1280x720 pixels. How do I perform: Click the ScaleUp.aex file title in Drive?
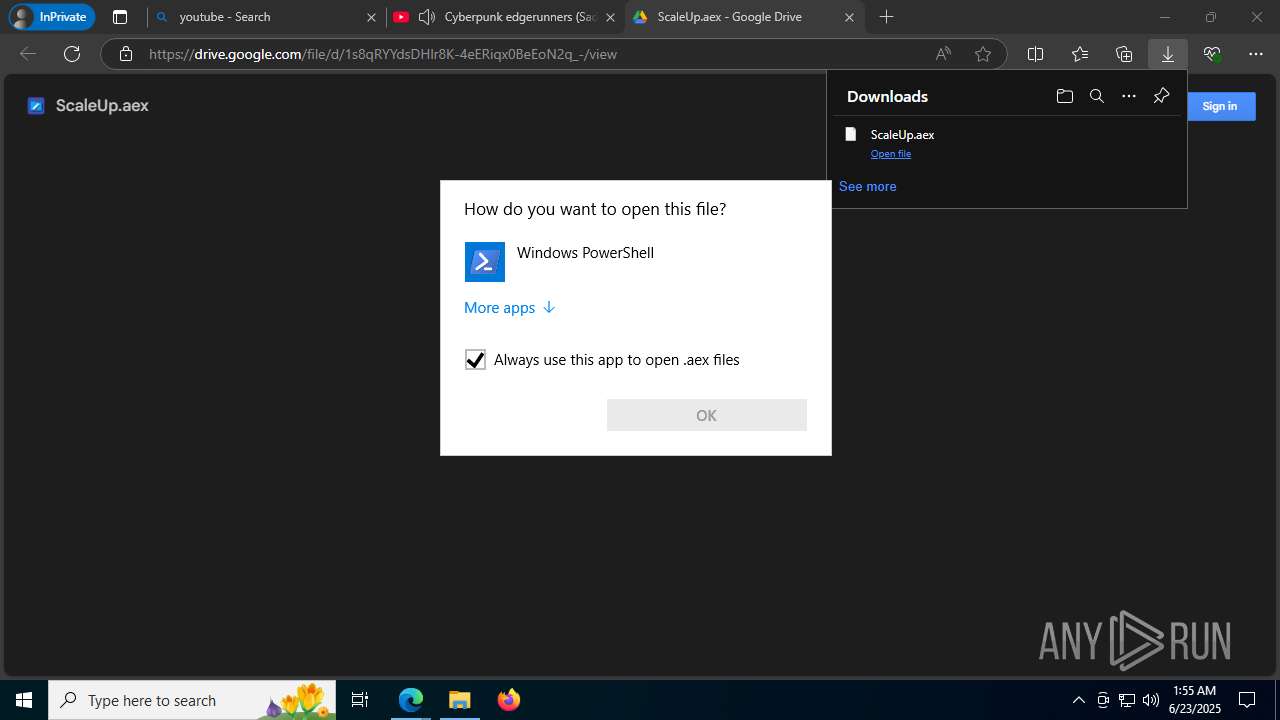click(x=102, y=106)
